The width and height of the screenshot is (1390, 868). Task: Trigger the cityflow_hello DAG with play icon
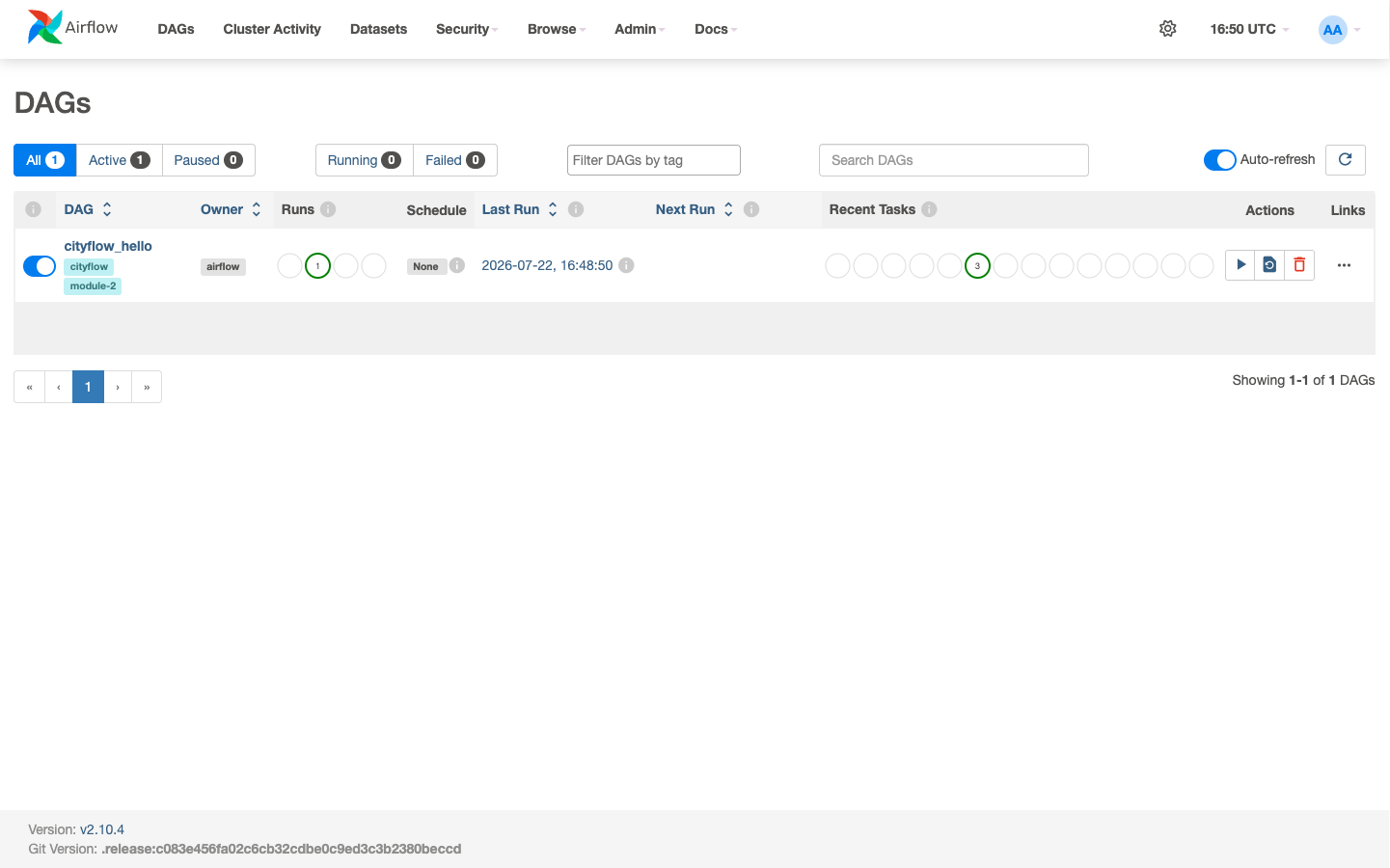tap(1240, 264)
